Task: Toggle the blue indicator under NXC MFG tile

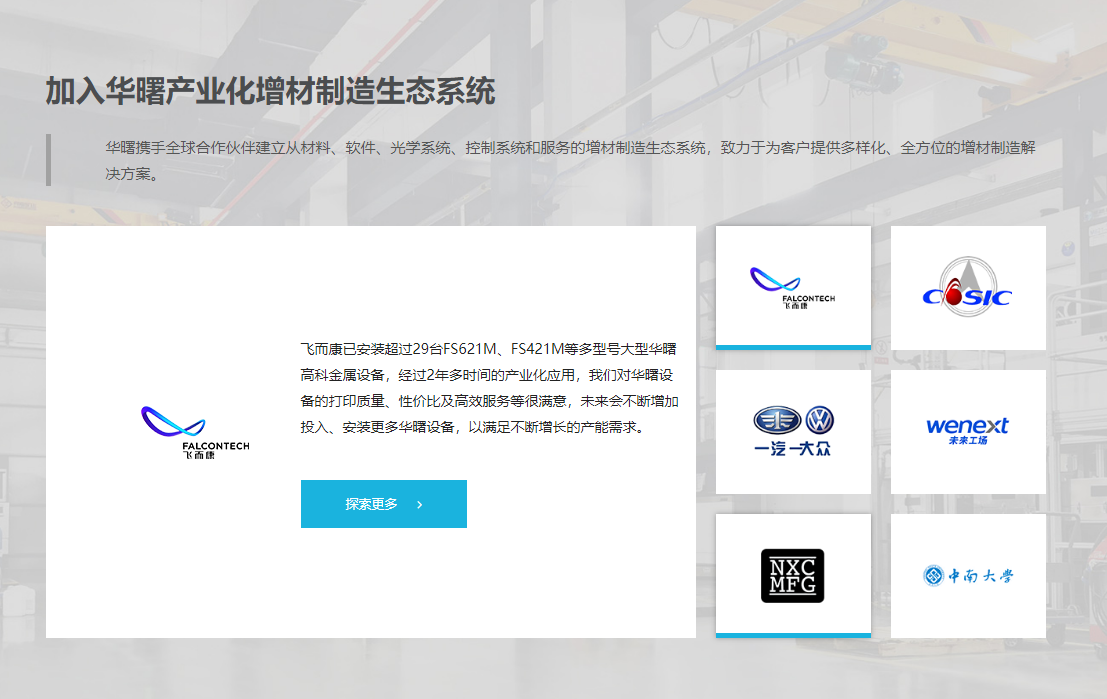Action: pyautogui.click(x=792, y=634)
